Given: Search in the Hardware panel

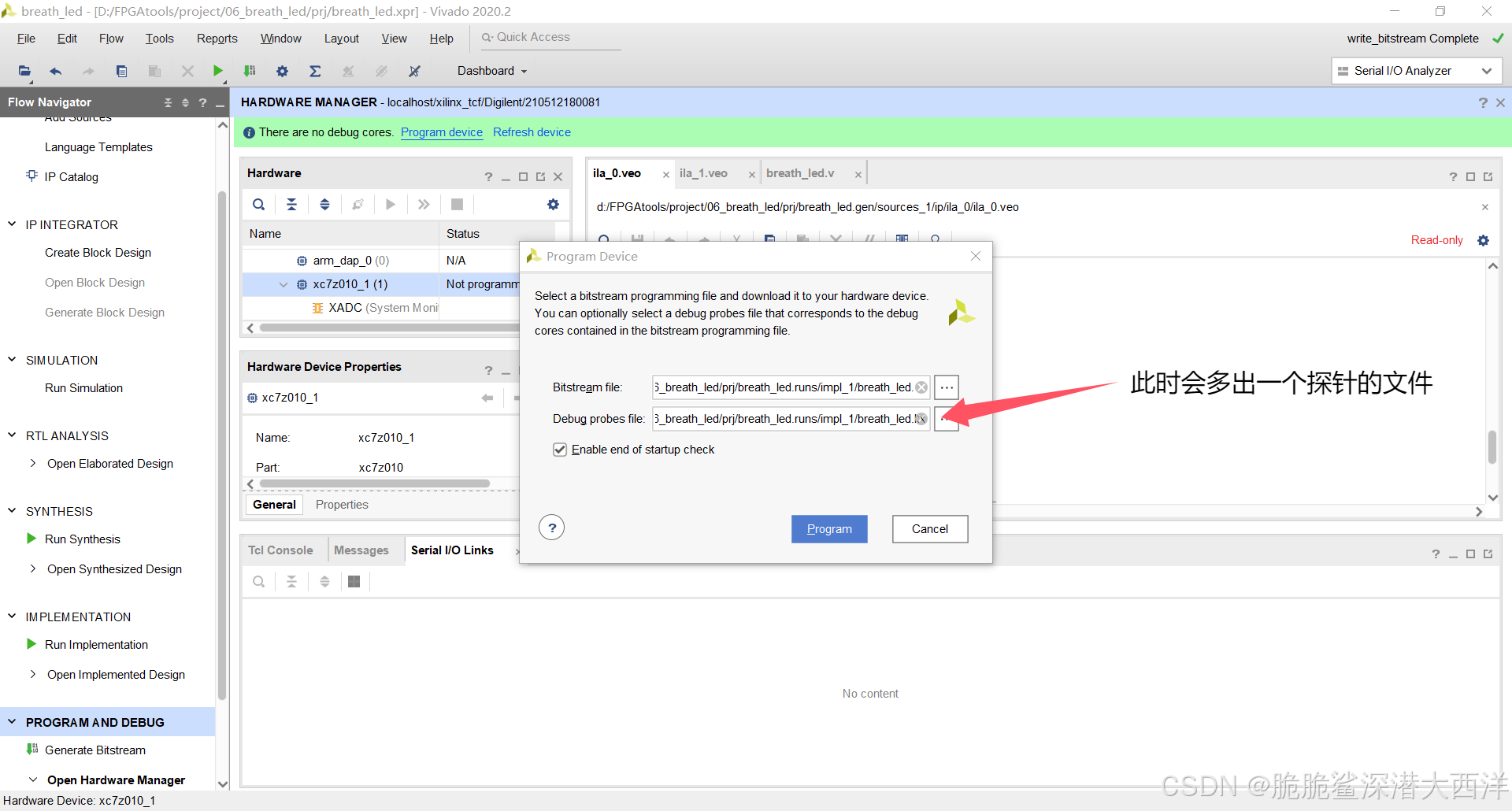Looking at the screenshot, I should pos(258,205).
